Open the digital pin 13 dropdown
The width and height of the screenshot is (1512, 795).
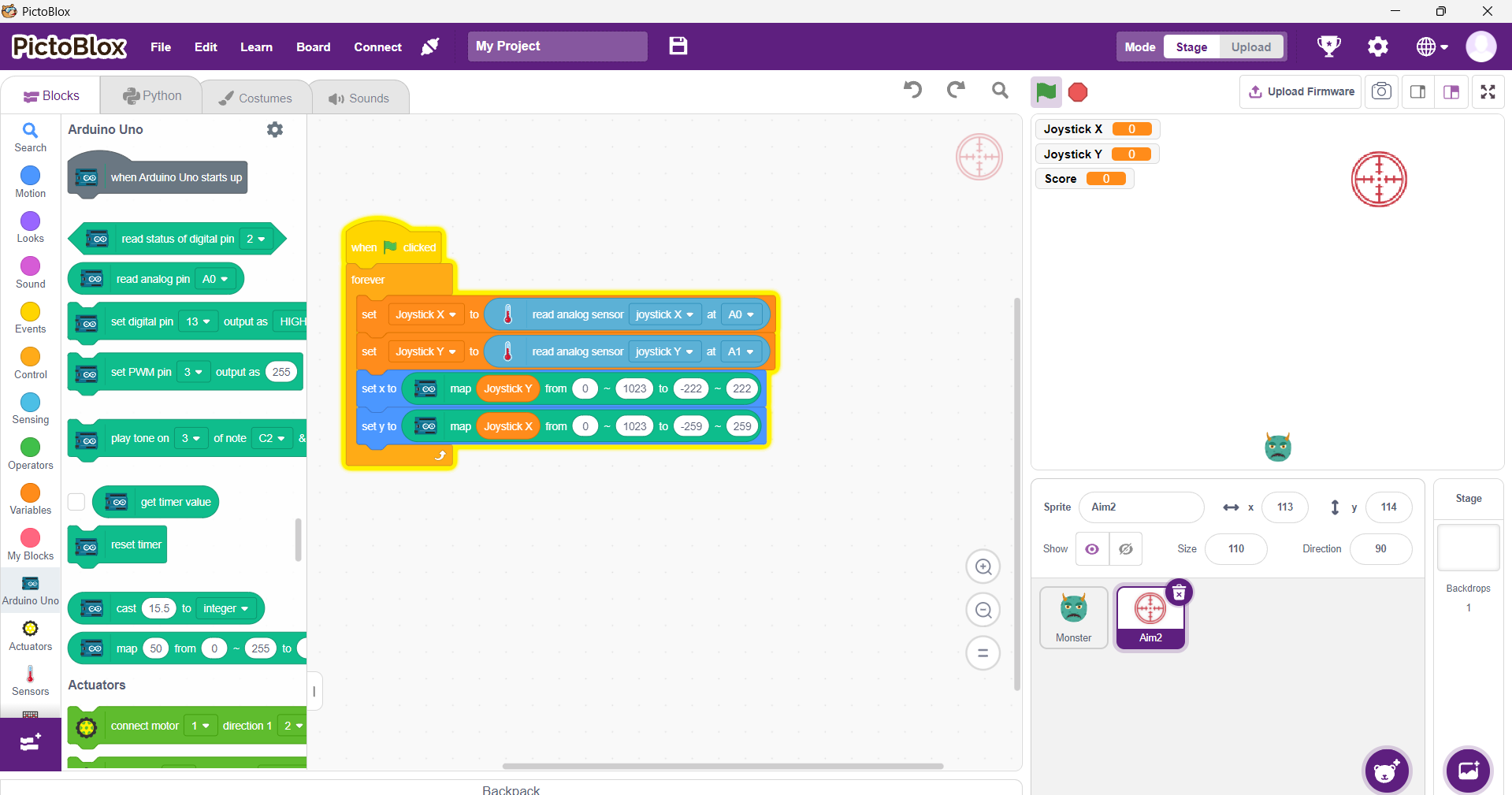198,321
